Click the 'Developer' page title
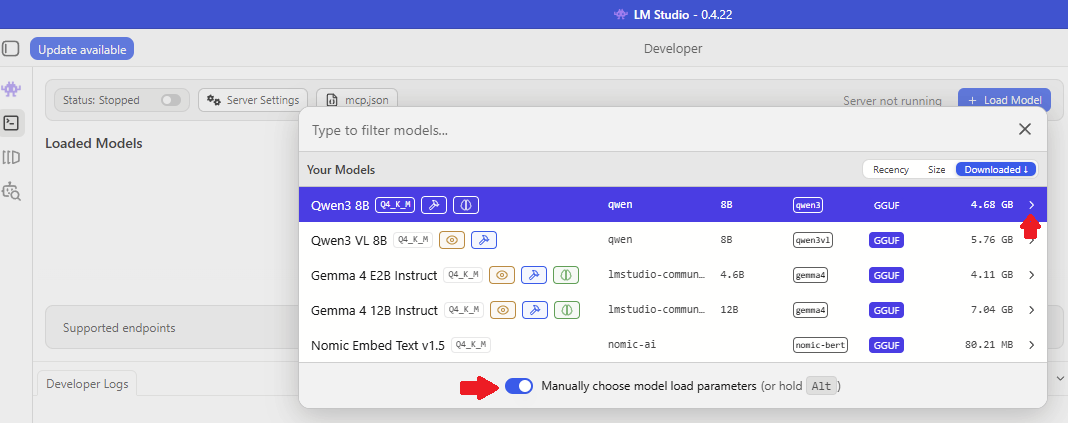Screen dimensions: 1068x423 [x=673, y=49]
